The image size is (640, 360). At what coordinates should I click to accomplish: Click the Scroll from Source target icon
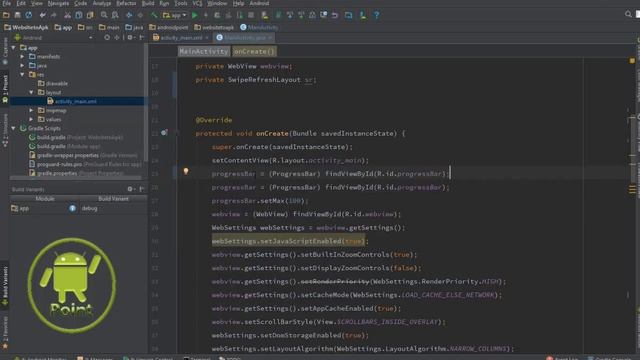point(107,38)
